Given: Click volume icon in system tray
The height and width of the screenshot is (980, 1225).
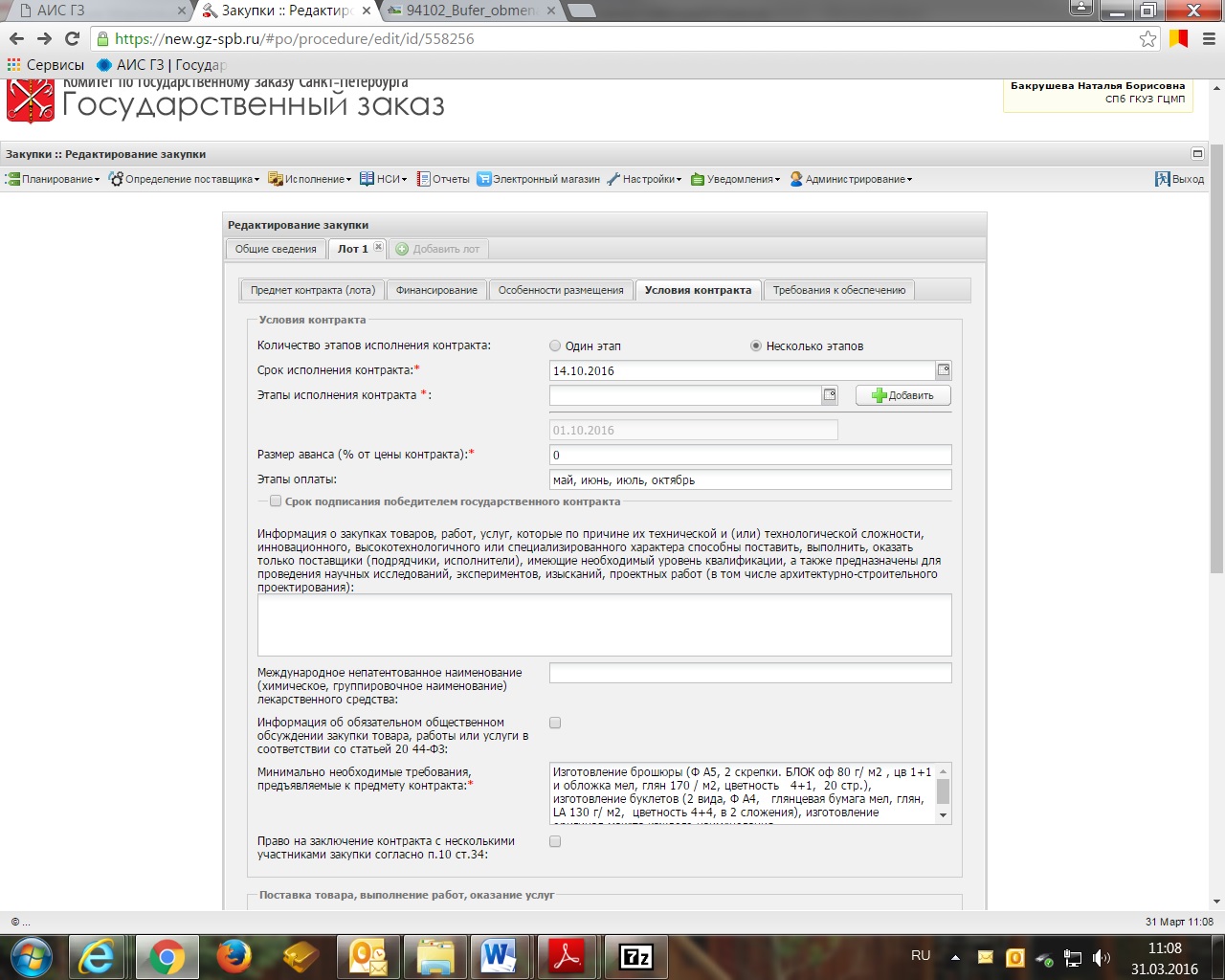Looking at the screenshot, I should 1102,957.
